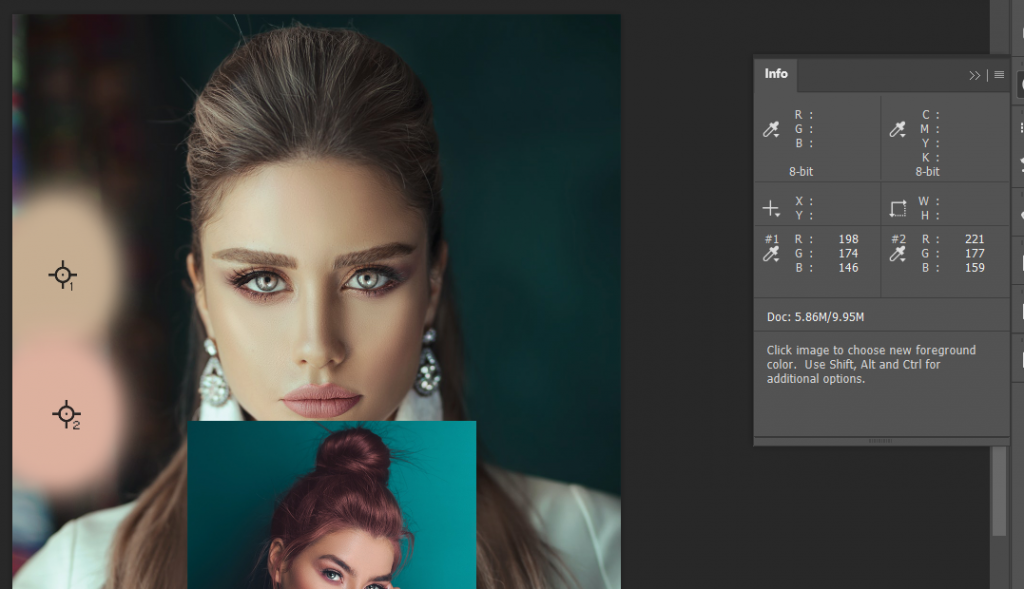Click the "K :" label in the CMYK readout

coord(931,157)
